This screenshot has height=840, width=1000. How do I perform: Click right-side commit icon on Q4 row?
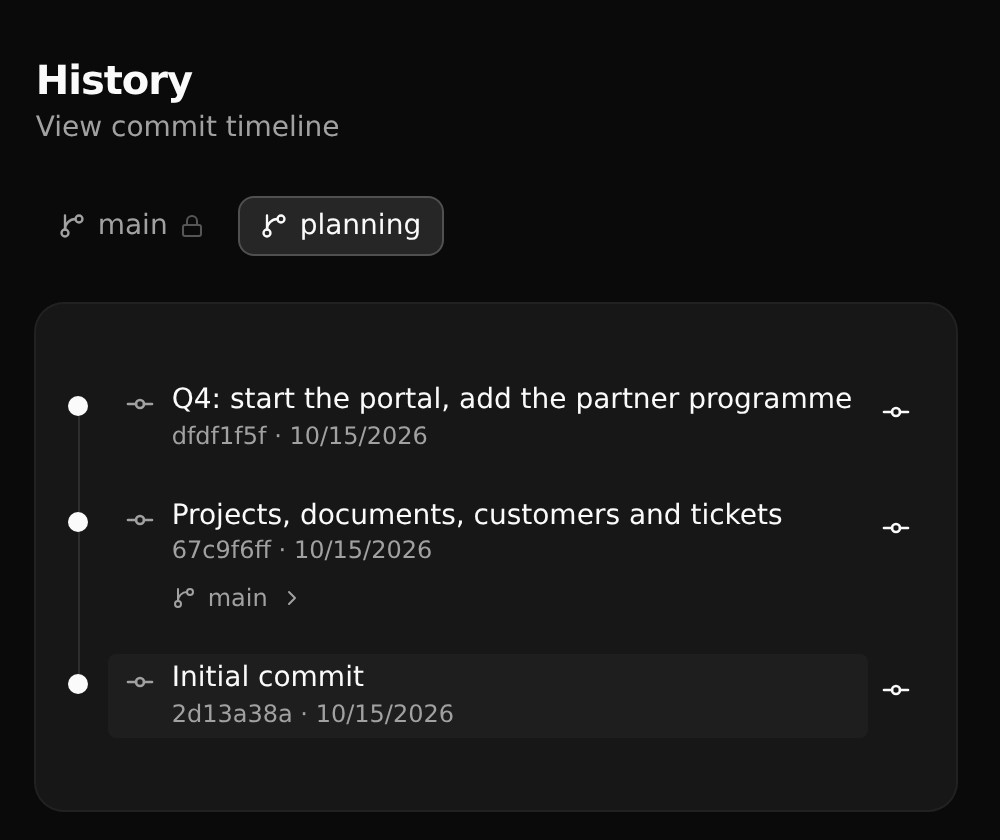tap(895, 412)
